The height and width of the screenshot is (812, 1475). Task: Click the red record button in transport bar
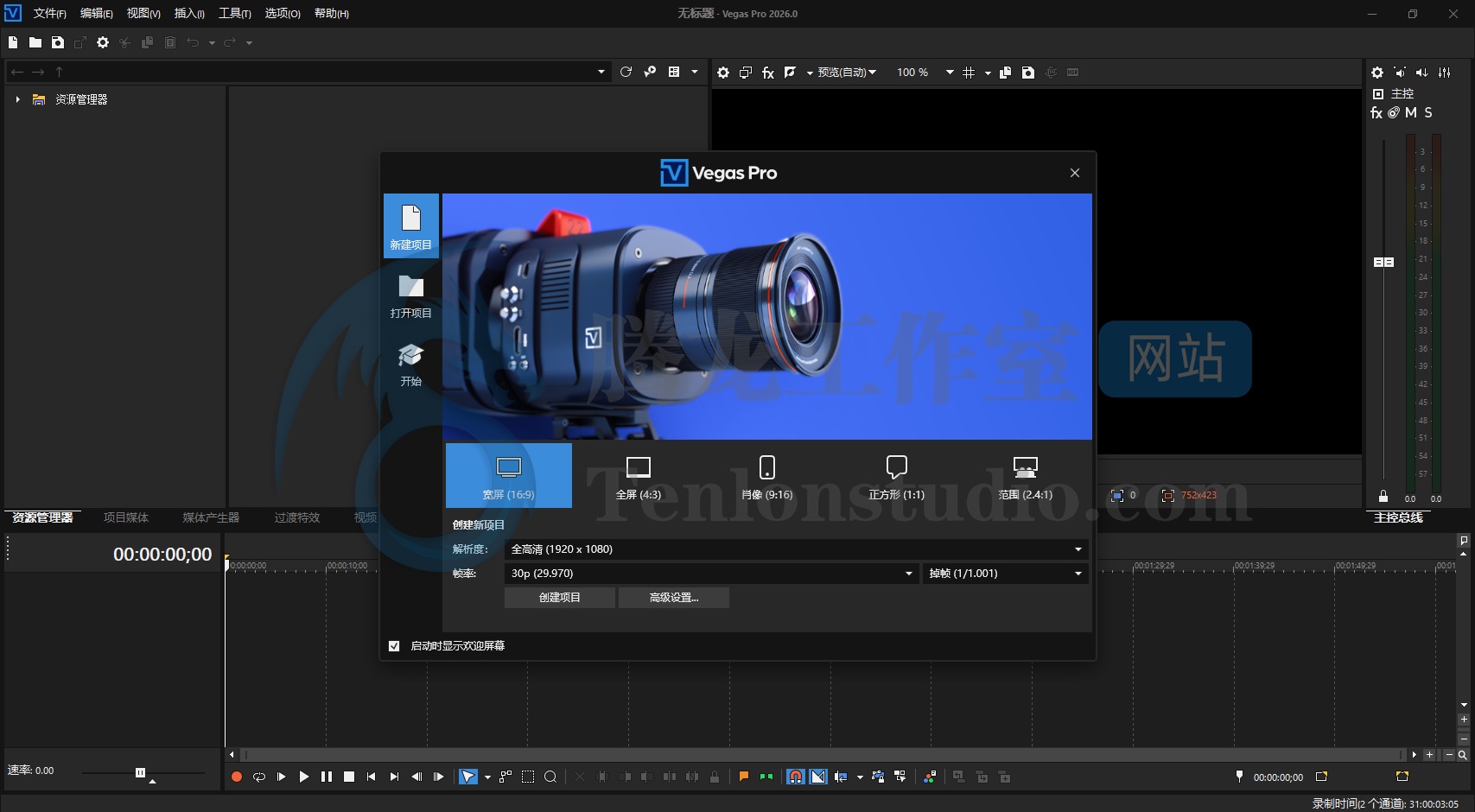(237, 777)
